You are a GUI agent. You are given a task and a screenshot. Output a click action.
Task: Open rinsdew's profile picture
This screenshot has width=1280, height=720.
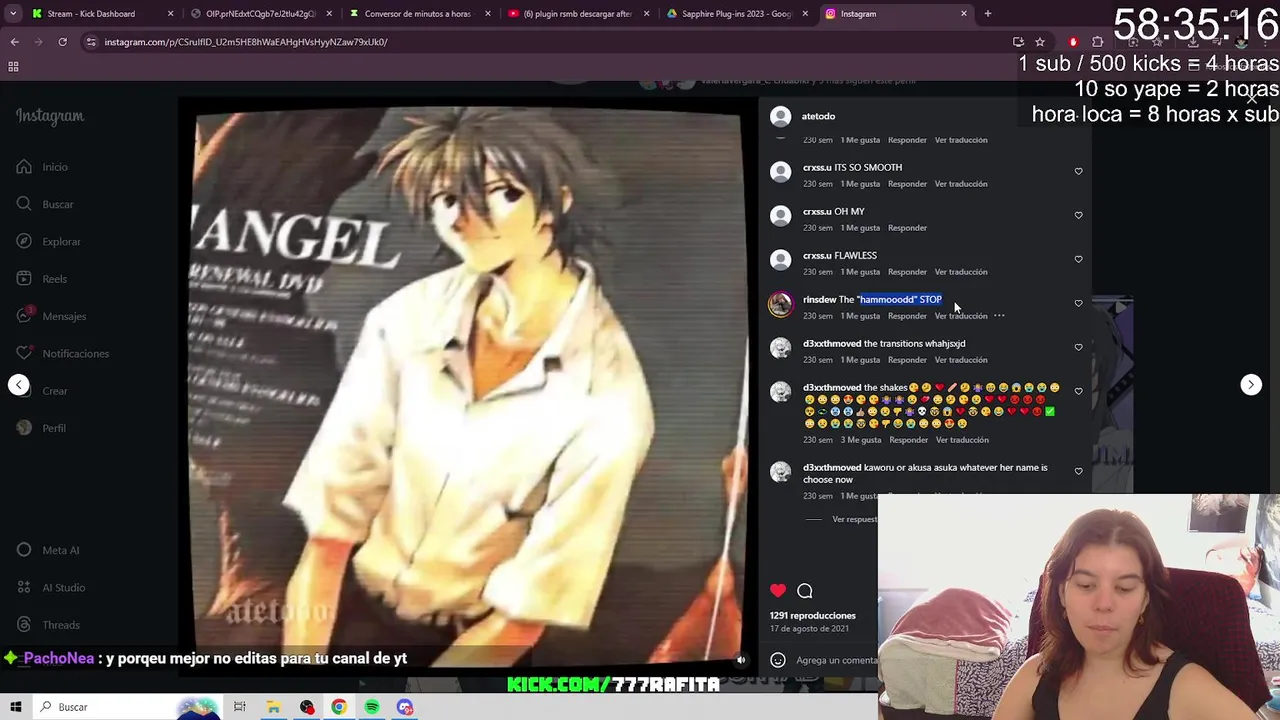coord(780,304)
